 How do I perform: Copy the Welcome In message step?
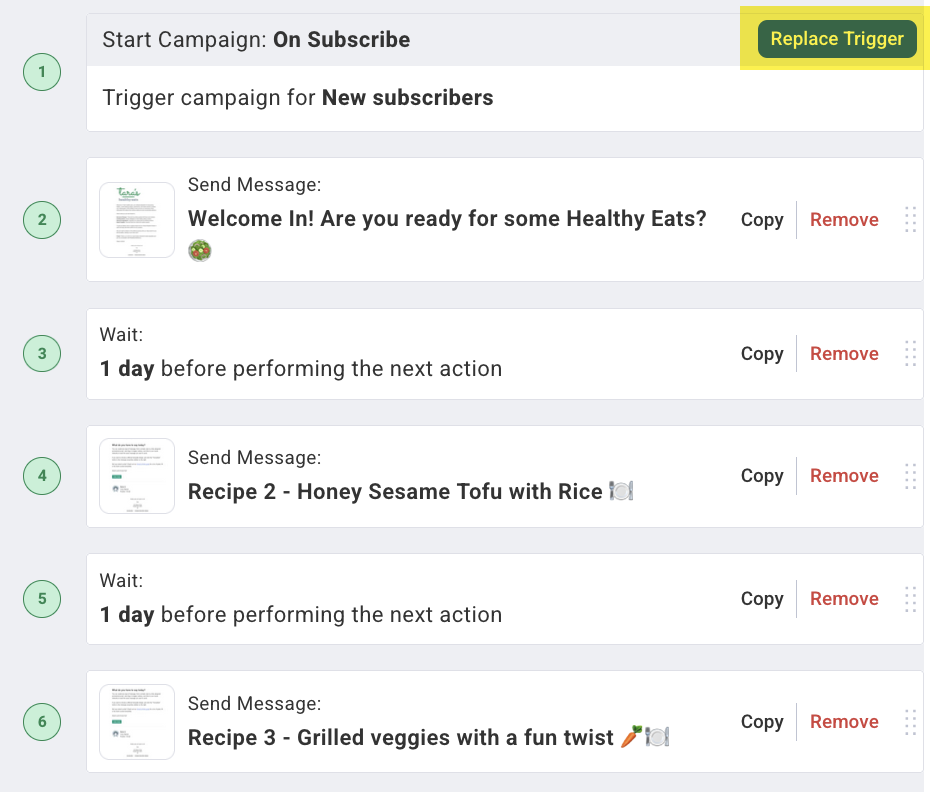(x=762, y=220)
